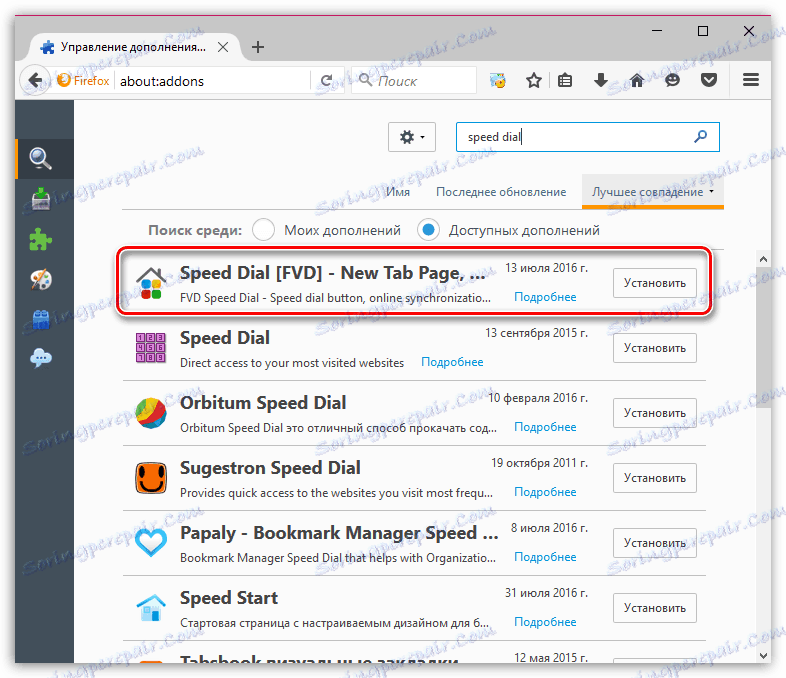Open the Plugins lego brick category

point(41,319)
